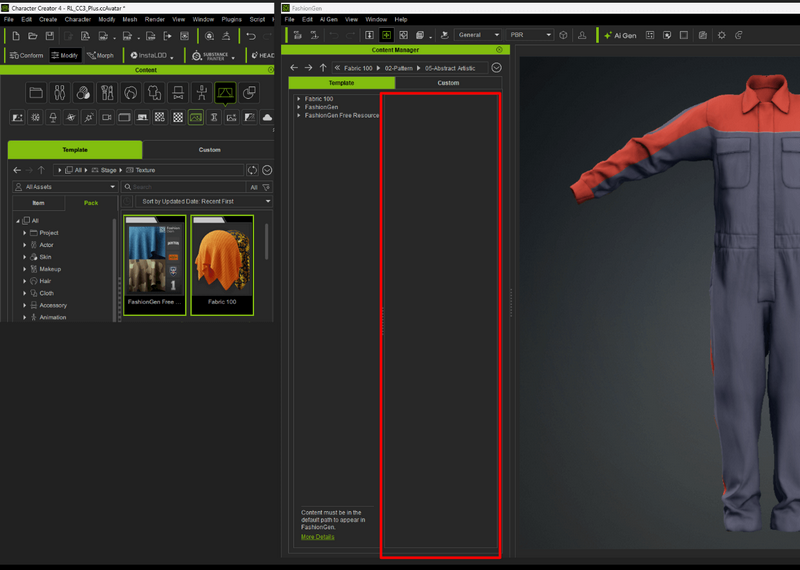Switch to Custom tab in Character Creator Content

tap(209, 150)
